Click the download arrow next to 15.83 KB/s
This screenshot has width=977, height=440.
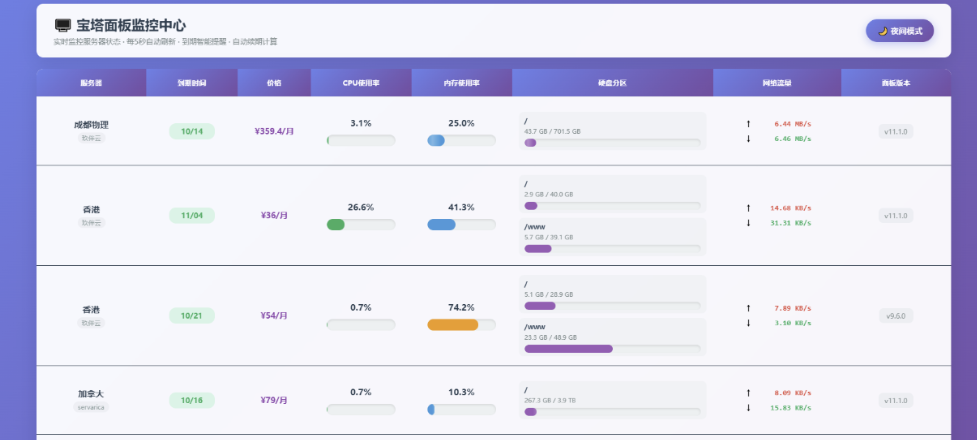pos(748,407)
